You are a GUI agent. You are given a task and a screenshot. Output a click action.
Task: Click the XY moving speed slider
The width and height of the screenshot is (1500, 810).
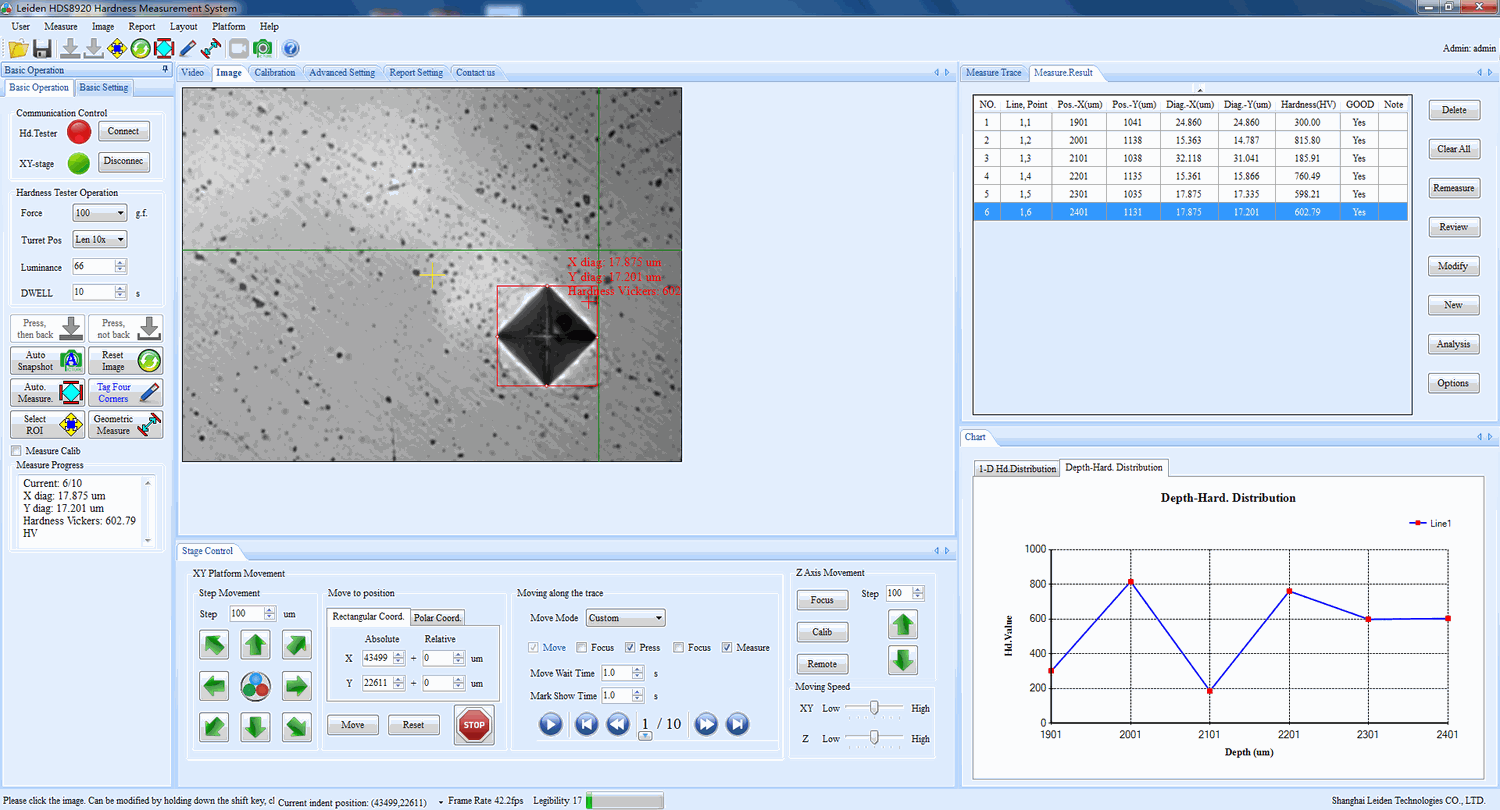pyautogui.click(x=874, y=708)
